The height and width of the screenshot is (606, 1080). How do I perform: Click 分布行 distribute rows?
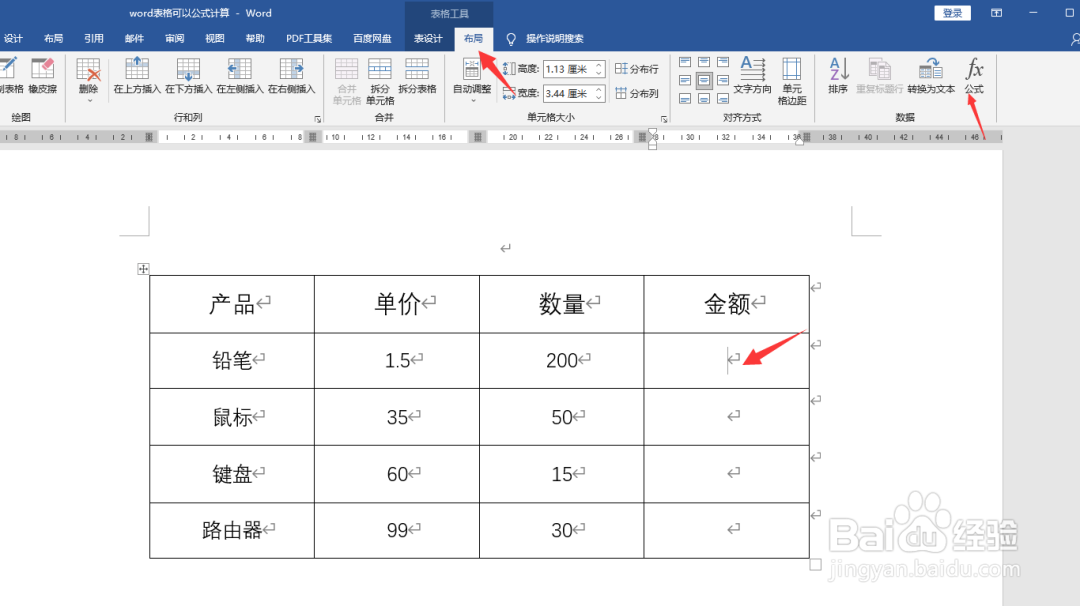[x=636, y=69]
